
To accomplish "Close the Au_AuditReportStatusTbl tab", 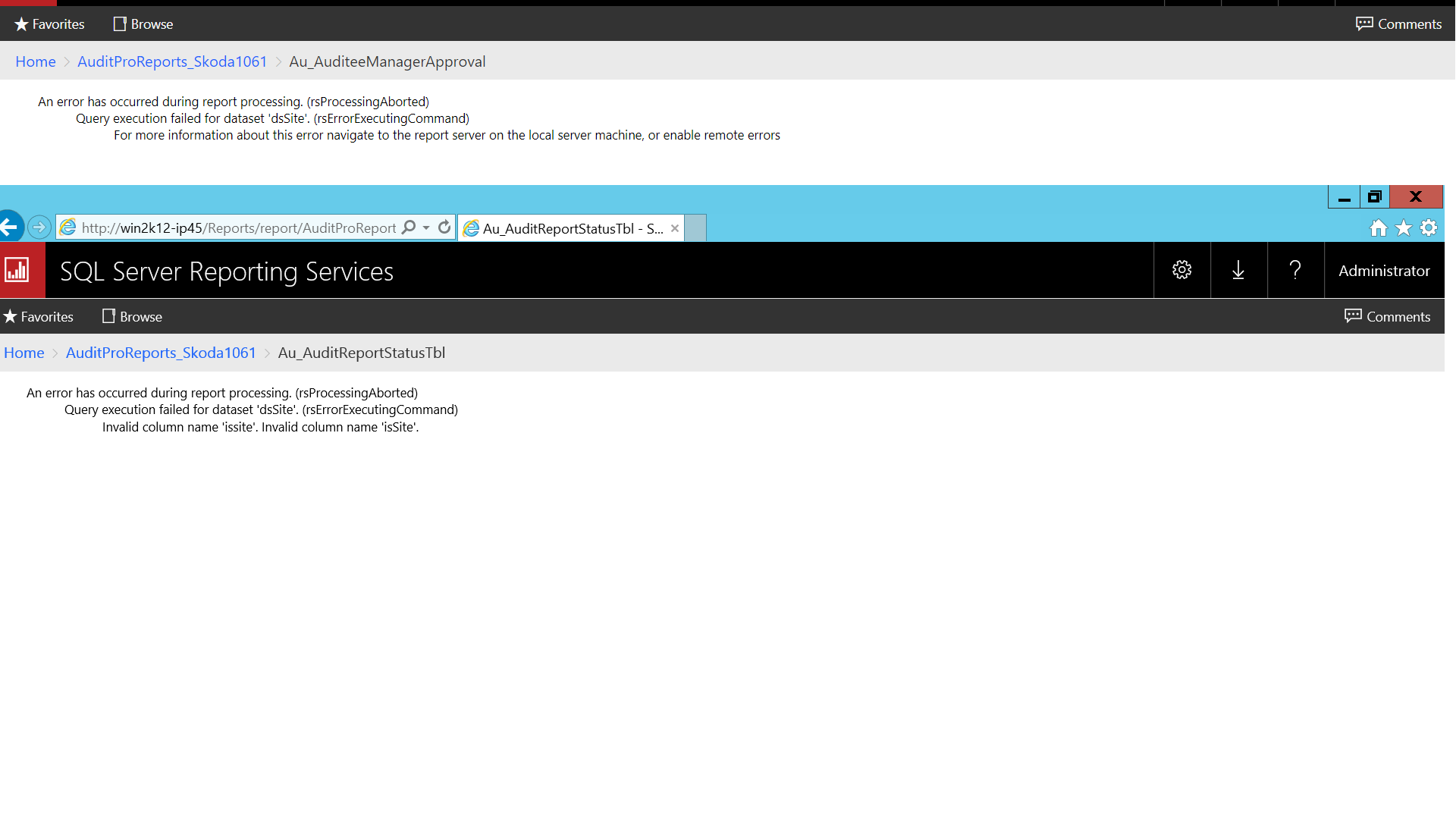I will pos(674,228).
